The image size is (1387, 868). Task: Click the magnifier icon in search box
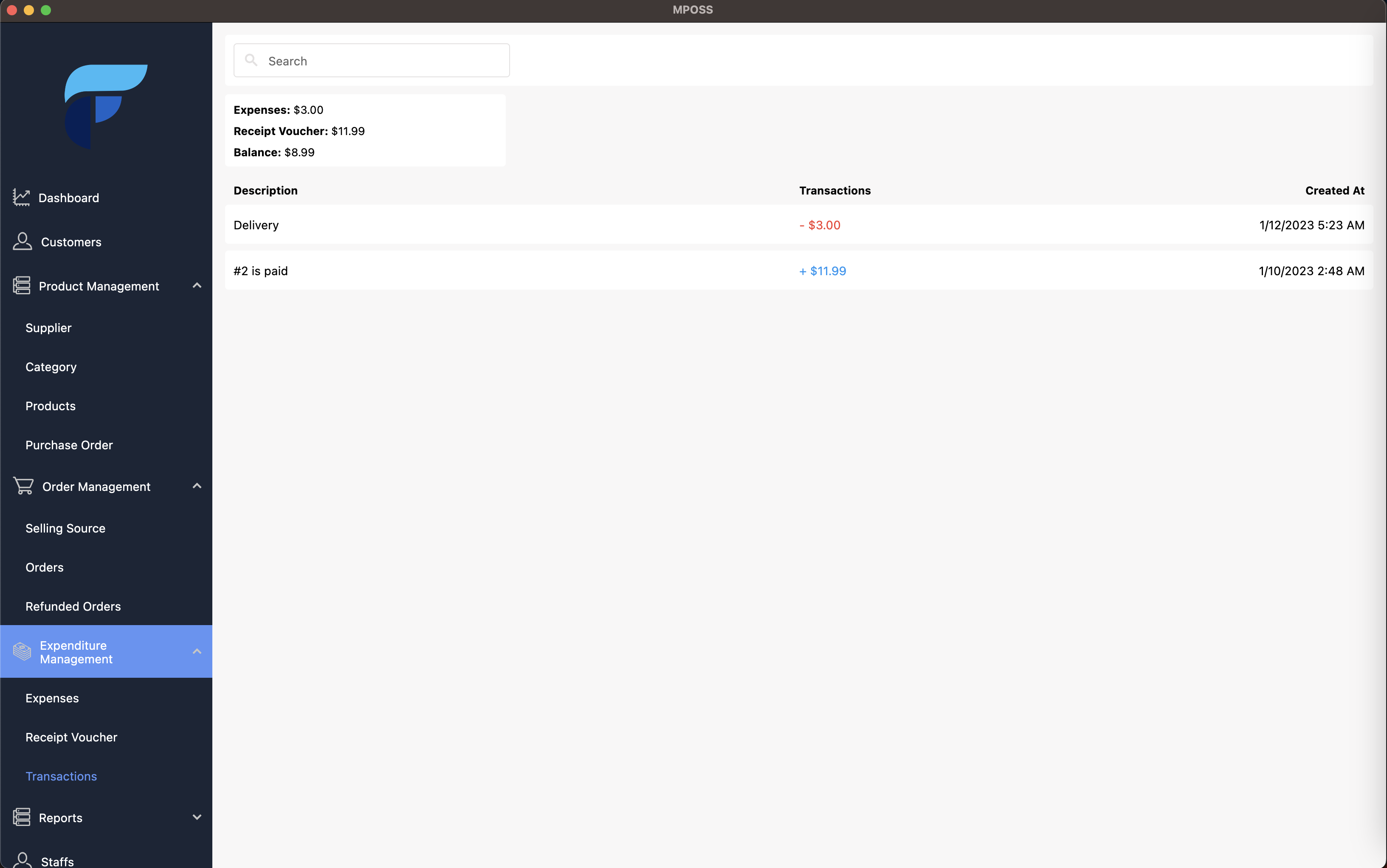click(x=251, y=60)
